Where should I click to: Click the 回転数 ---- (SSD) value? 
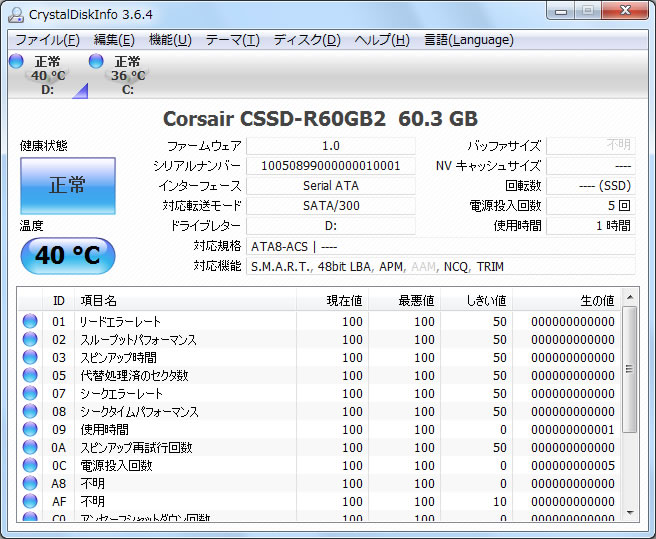tap(591, 186)
